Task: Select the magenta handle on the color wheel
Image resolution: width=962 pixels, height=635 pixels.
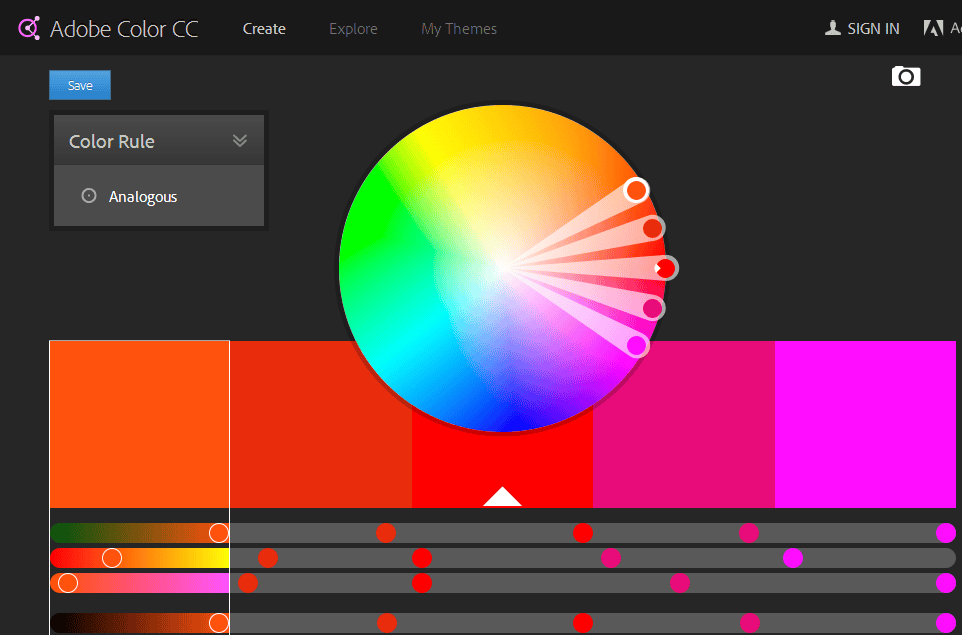Action: click(637, 345)
